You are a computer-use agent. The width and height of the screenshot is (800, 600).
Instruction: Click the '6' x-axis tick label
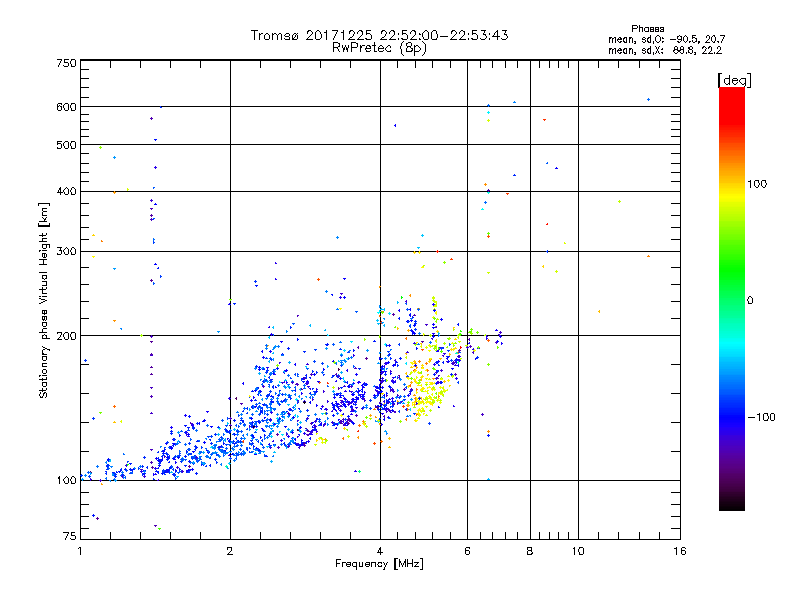pos(467,551)
